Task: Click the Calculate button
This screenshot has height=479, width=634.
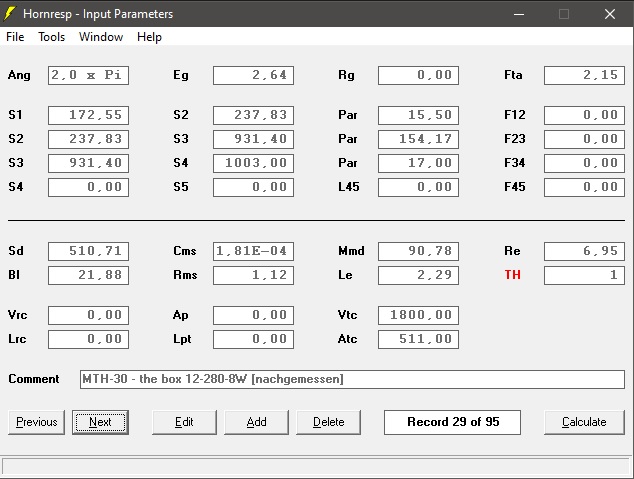Action: point(584,422)
